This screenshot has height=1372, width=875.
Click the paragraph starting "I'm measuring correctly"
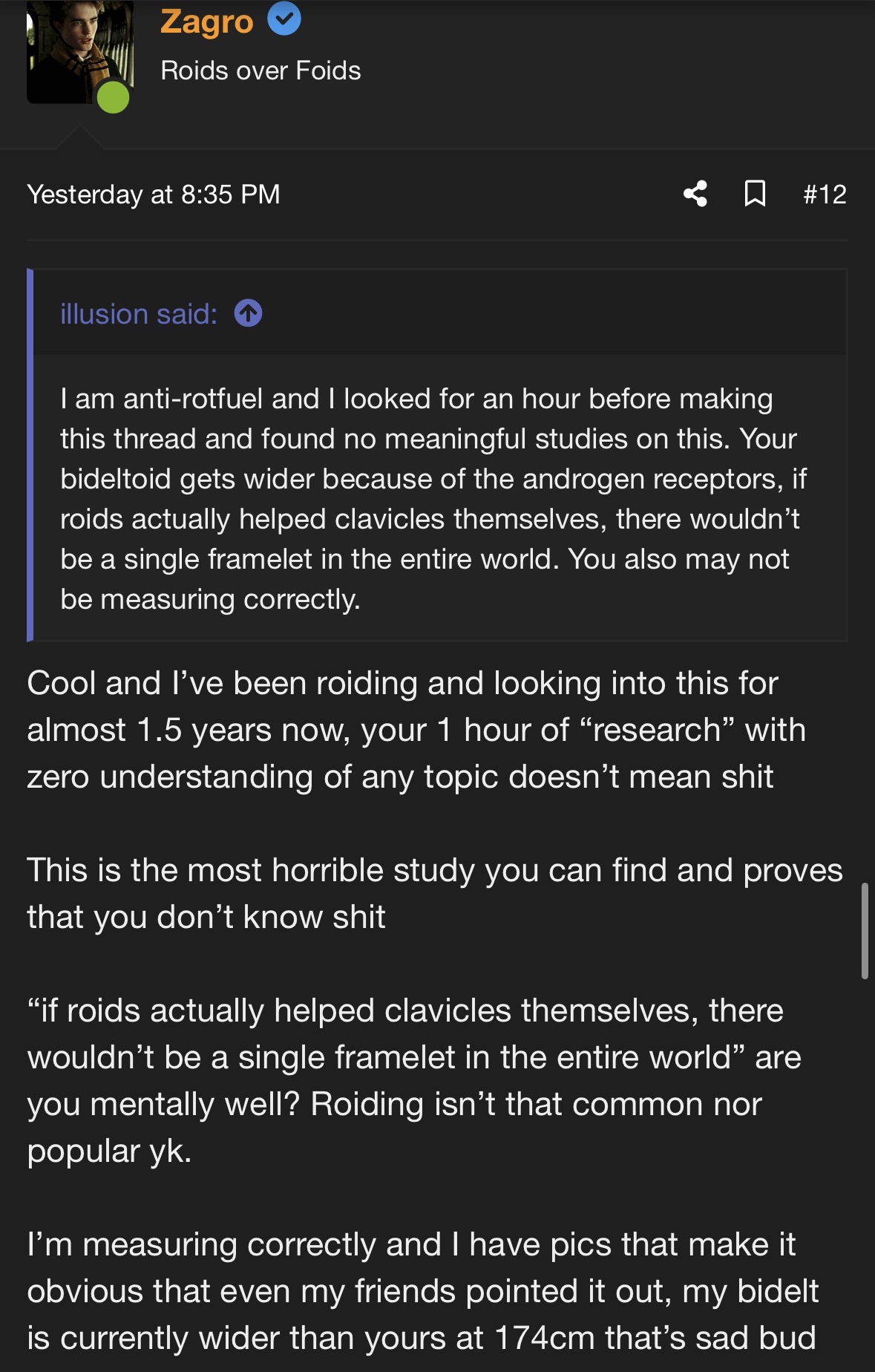[422, 1291]
